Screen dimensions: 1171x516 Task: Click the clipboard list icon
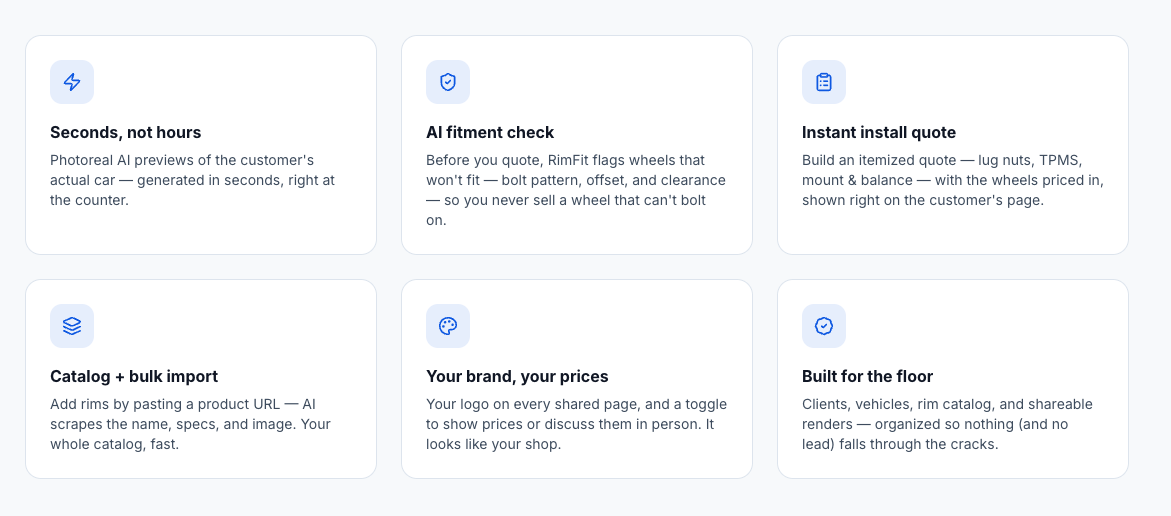824,82
